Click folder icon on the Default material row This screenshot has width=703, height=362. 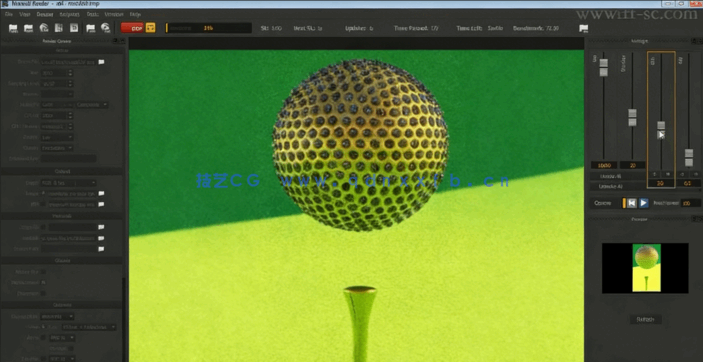tap(101, 238)
